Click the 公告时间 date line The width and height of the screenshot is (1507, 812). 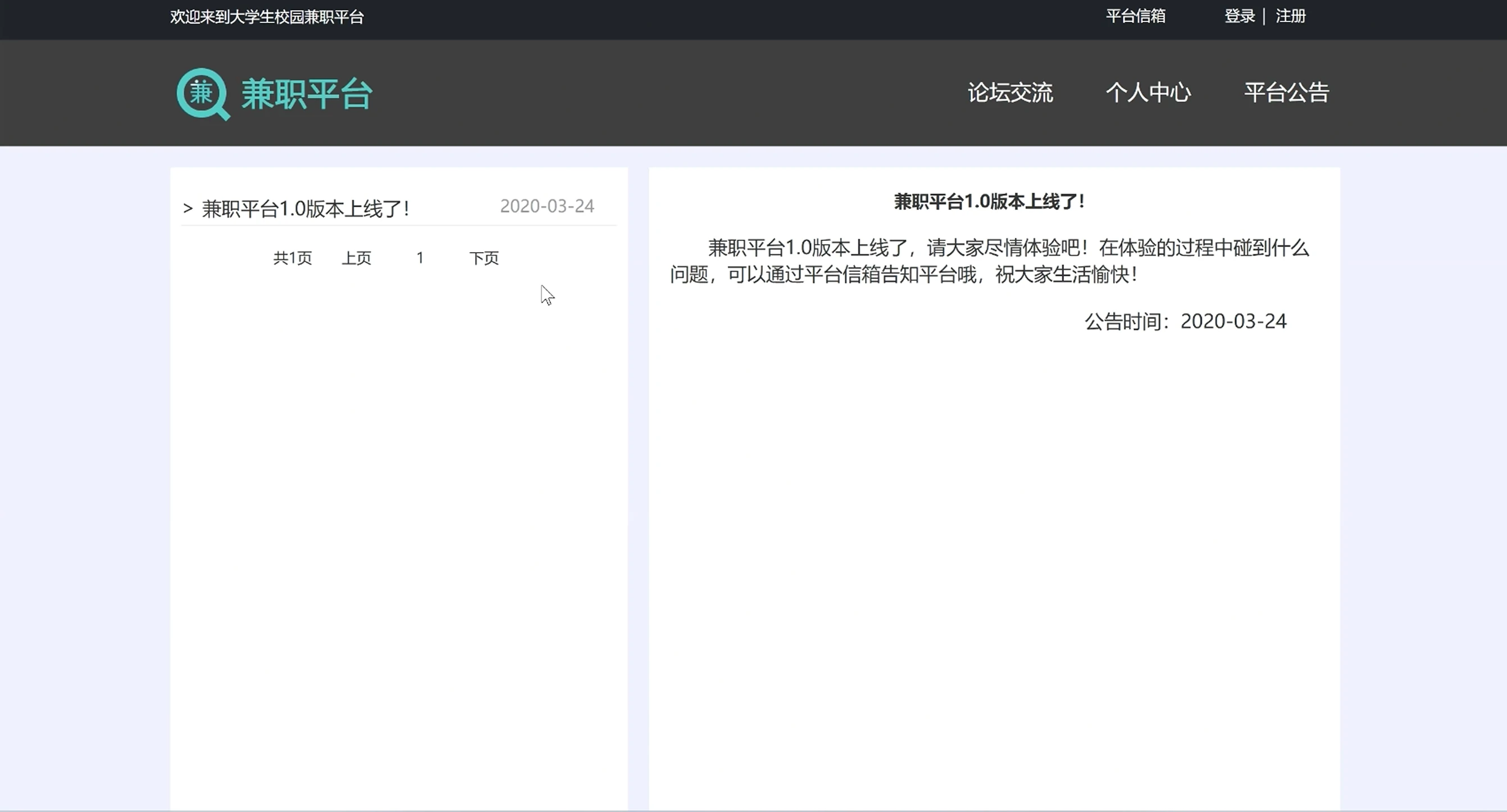coord(1185,322)
